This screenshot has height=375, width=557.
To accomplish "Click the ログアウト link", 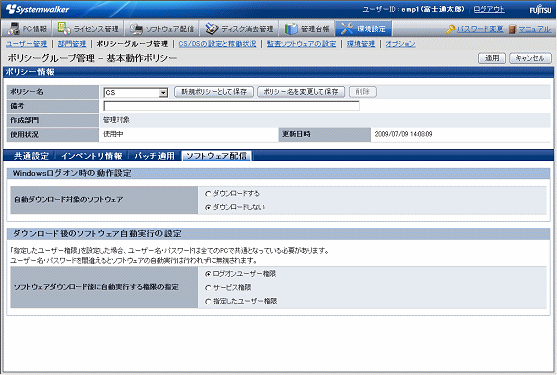I will point(489,9).
